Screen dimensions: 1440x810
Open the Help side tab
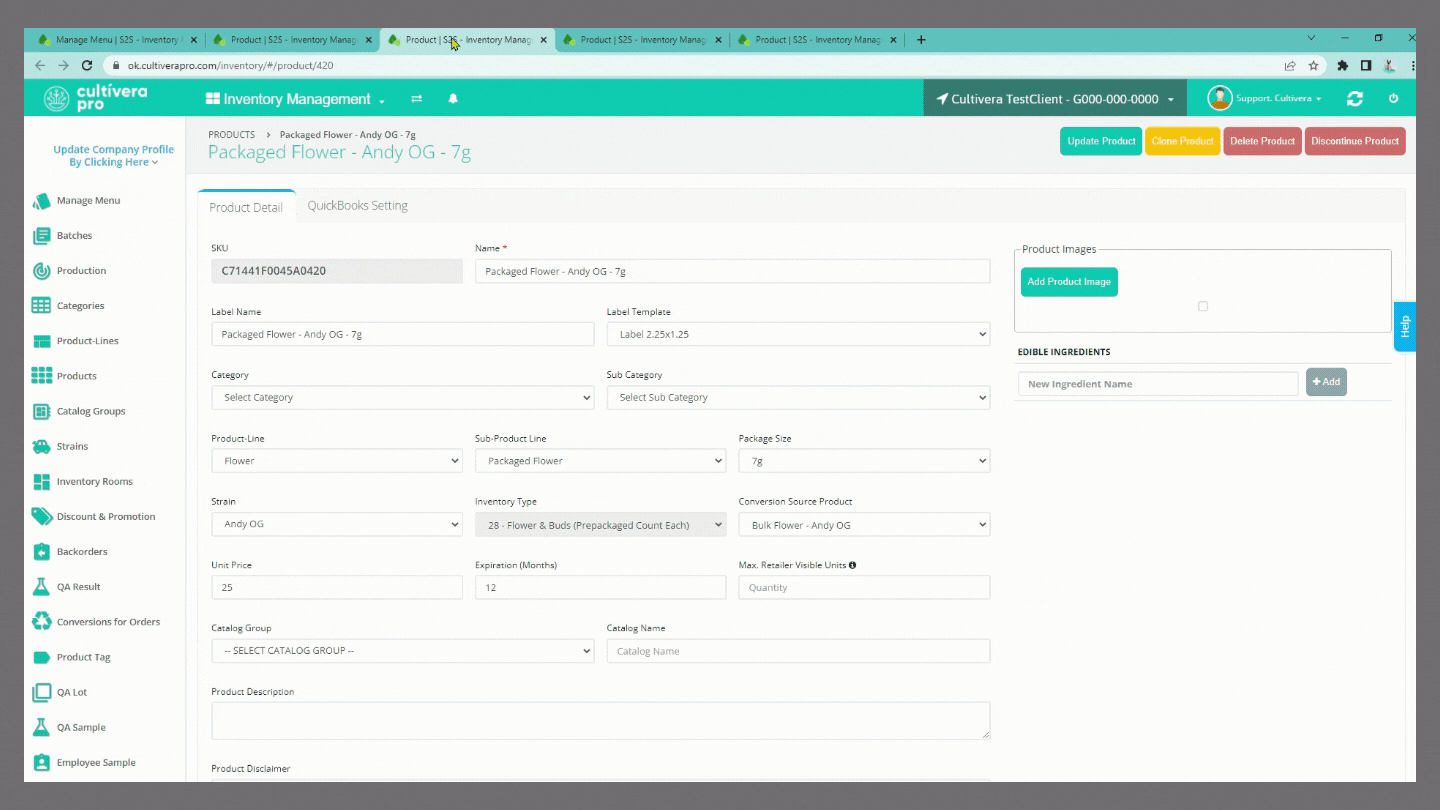point(1405,326)
